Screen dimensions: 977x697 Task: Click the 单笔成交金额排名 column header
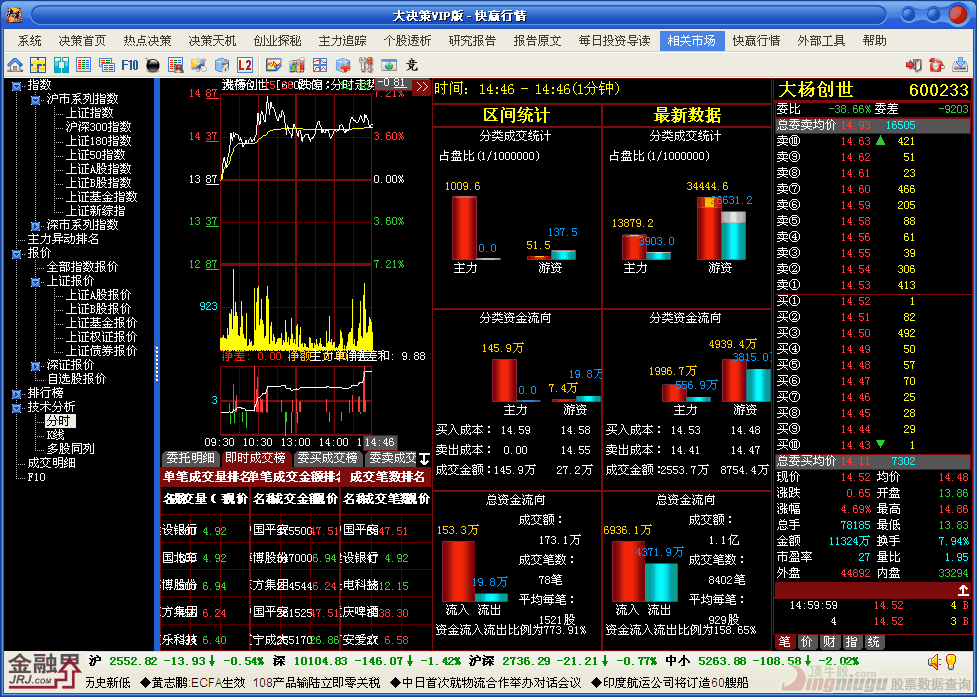[295, 478]
